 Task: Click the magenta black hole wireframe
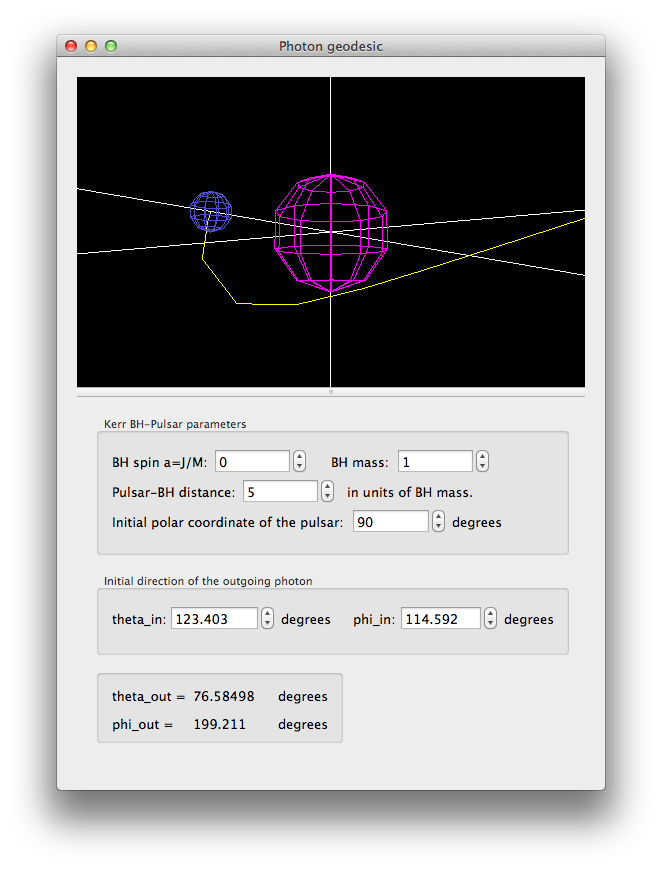(330, 232)
